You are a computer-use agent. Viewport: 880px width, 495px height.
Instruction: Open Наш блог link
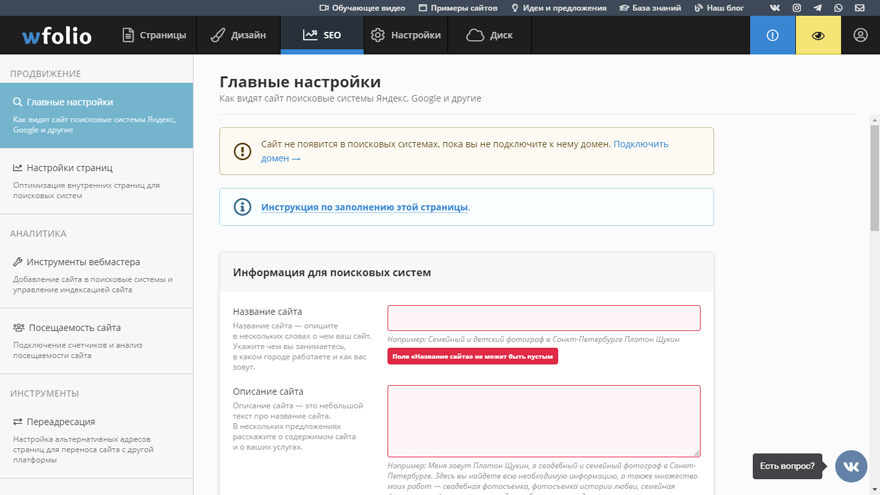pos(719,8)
